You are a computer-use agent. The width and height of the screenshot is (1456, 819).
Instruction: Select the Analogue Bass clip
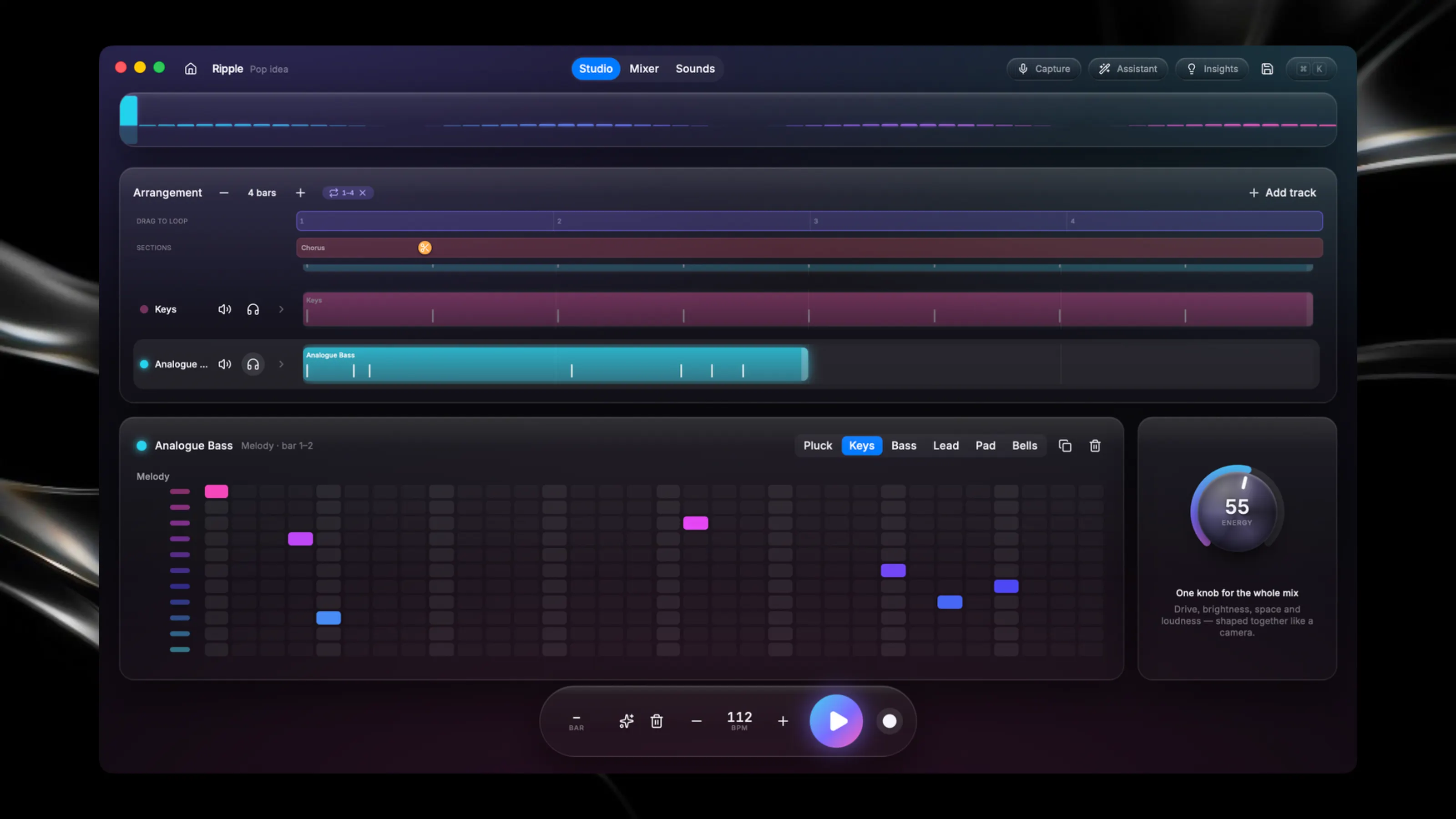(x=556, y=364)
